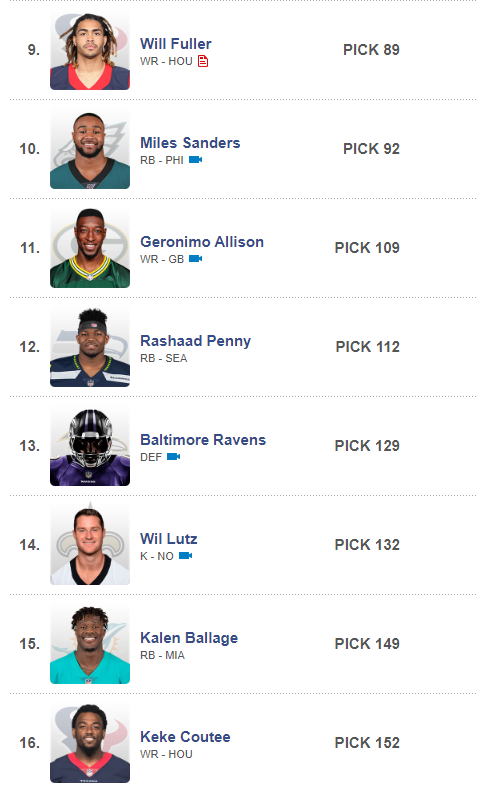477x790 pixels.
Task: Play Miles Sanders video icon
Action: coord(195,160)
